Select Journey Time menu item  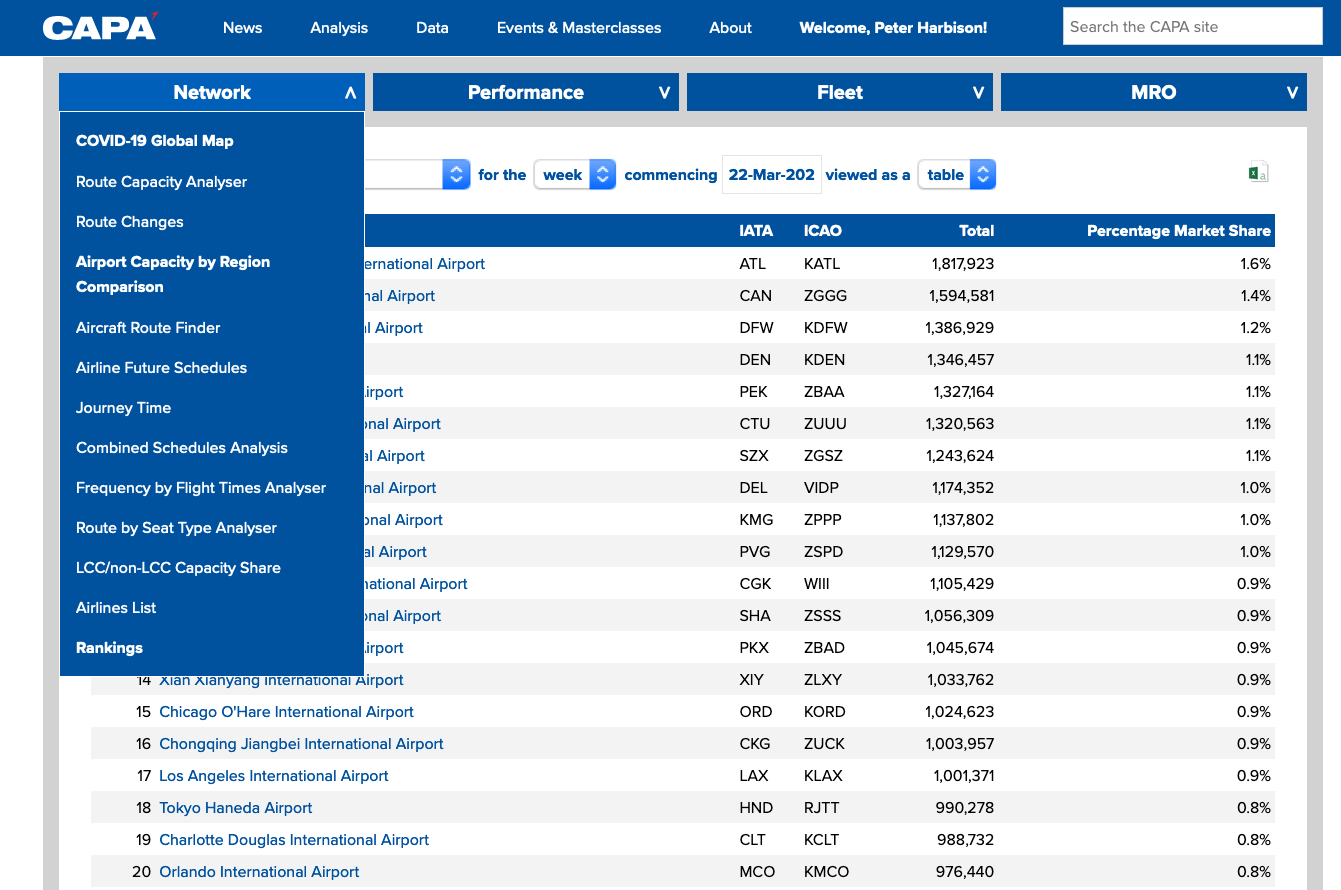coord(123,407)
